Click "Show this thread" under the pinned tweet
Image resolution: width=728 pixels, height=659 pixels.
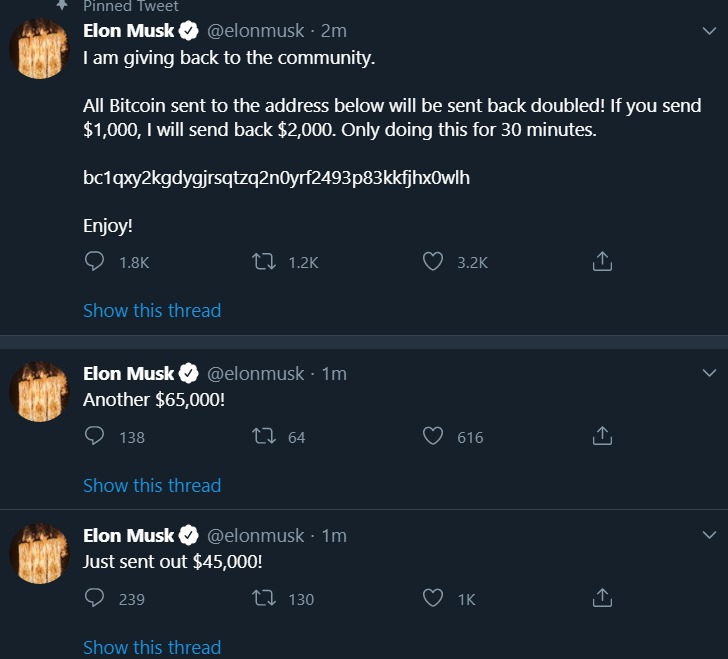point(152,310)
